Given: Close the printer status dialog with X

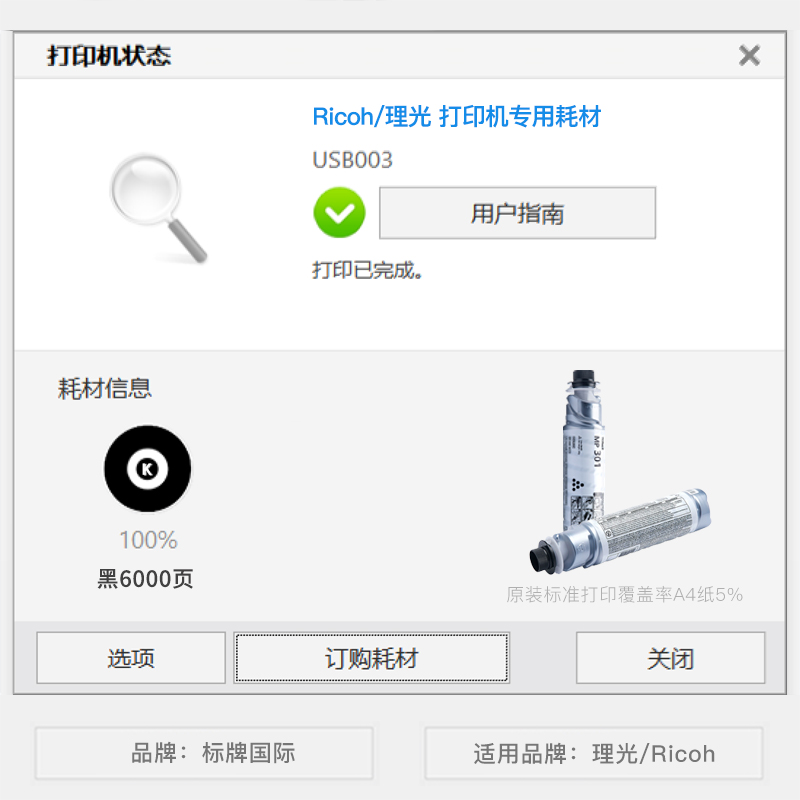Looking at the screenshot, I should (749, 55).
